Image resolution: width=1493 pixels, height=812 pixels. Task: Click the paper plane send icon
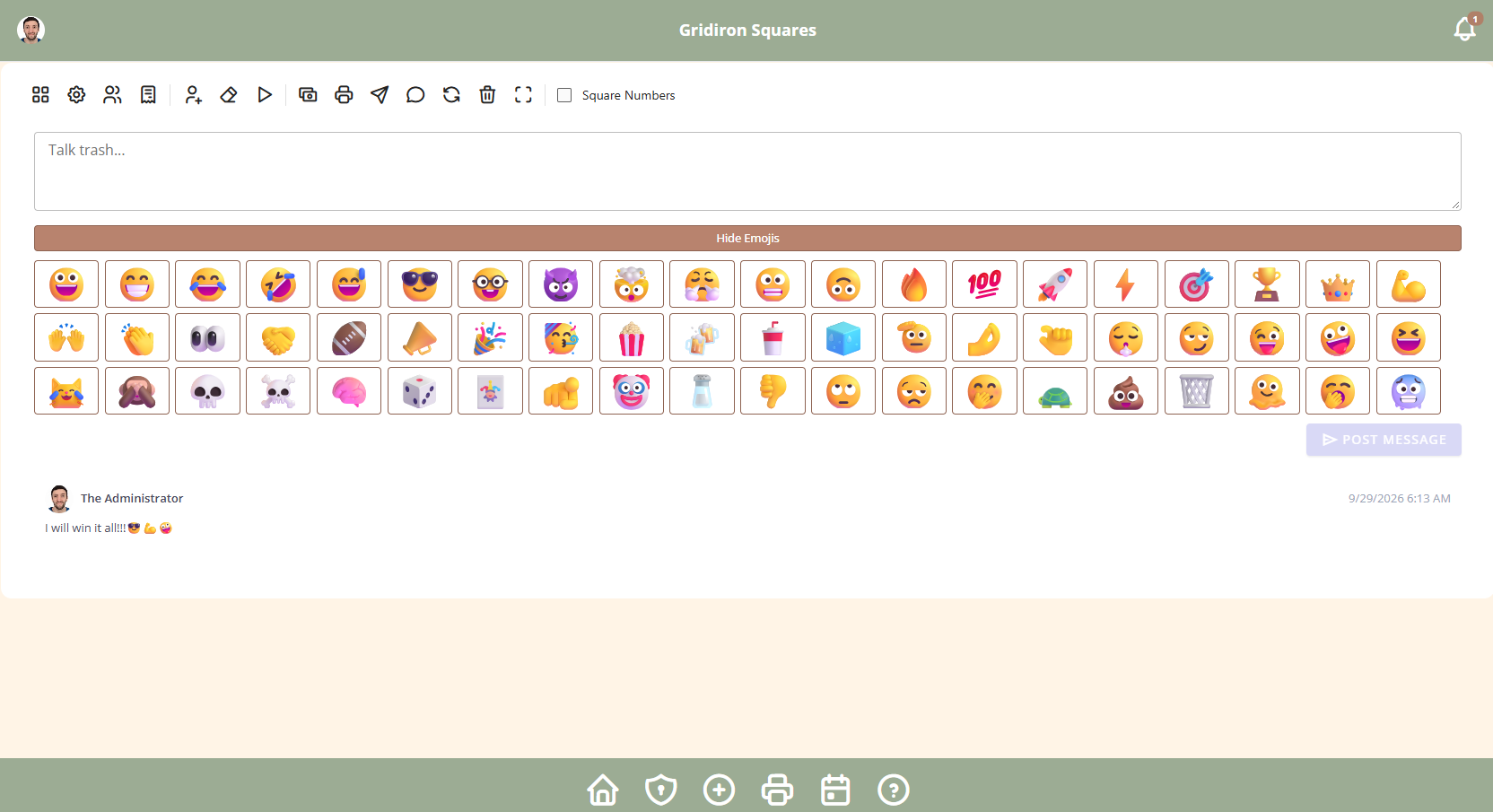point(380,95)
